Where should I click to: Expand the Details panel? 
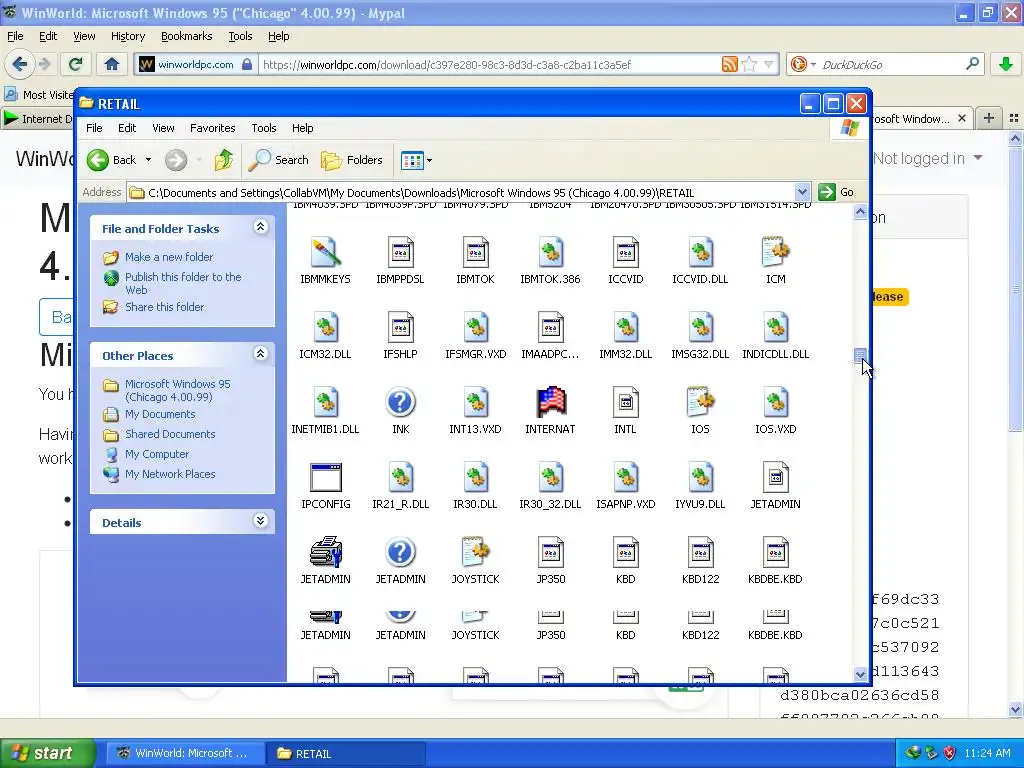pyautogui.click(x=260, y=521)
